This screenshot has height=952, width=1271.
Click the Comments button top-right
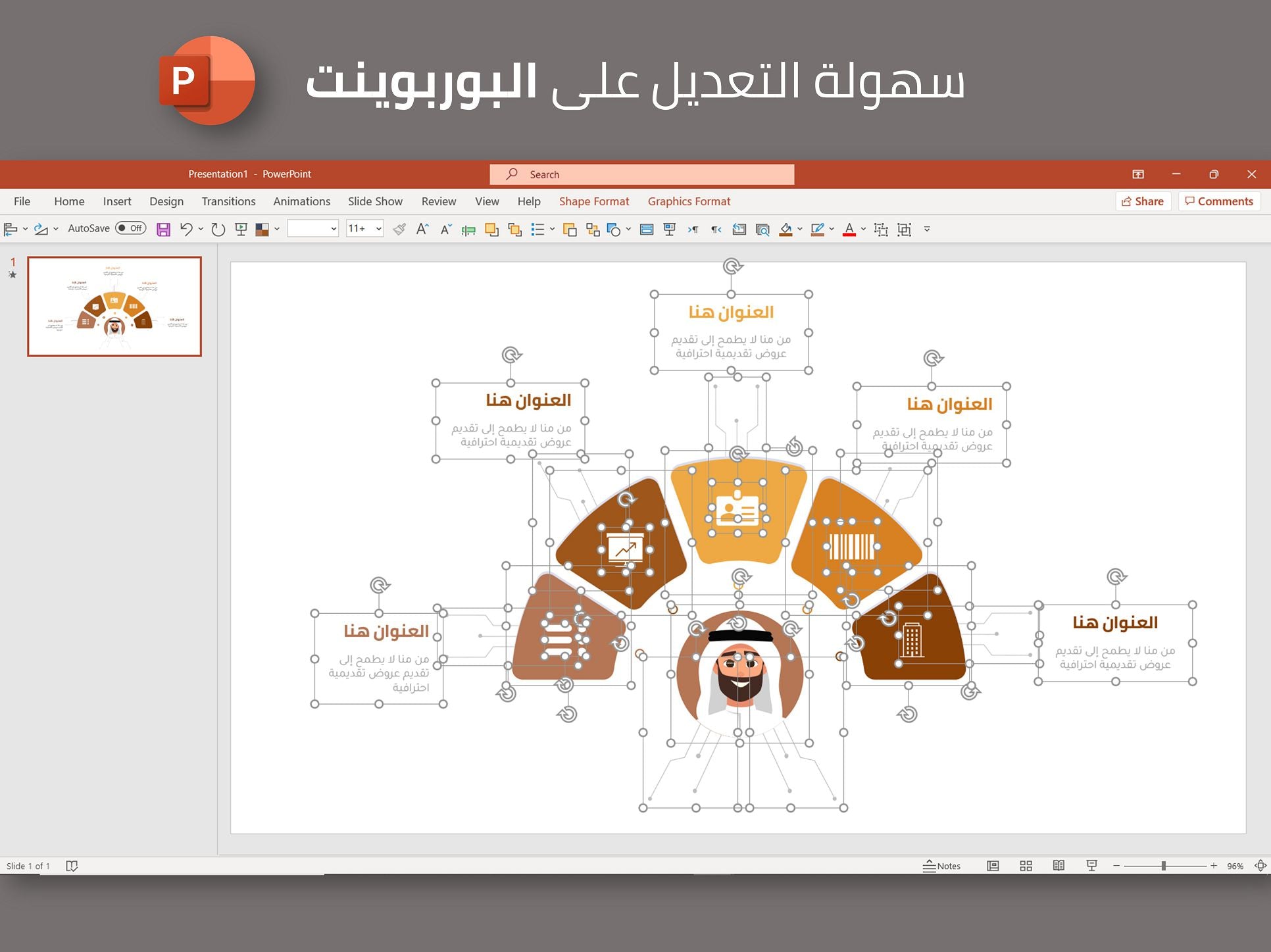point(1219,201)
